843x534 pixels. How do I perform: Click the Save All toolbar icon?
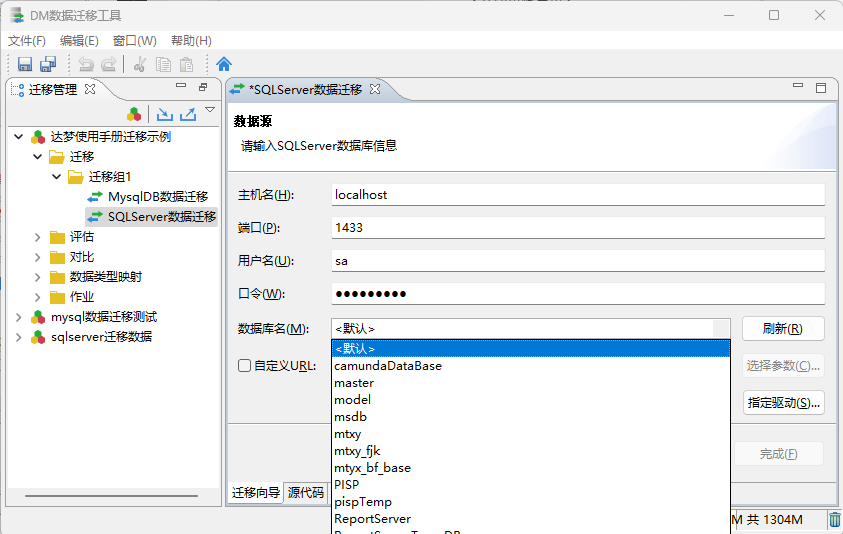pos(48,64)
